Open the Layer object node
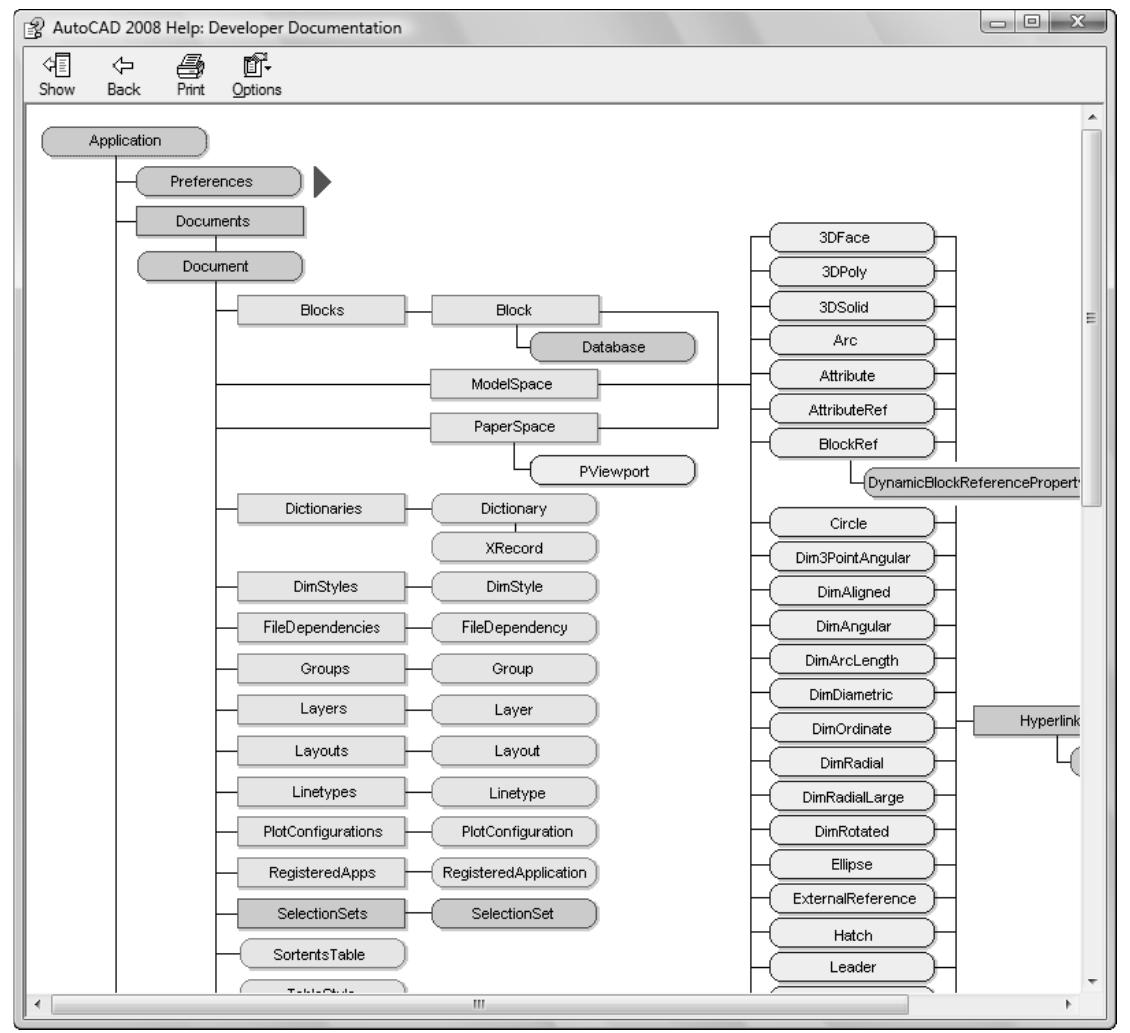The image size is (1130, 1033). pyautogui.click(x=514, y=709)
